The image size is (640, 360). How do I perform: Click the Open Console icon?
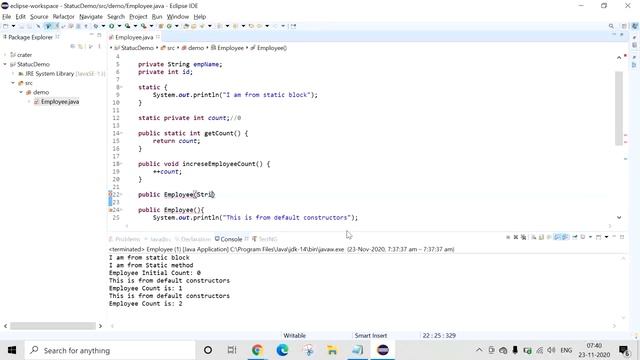point(598,237)
